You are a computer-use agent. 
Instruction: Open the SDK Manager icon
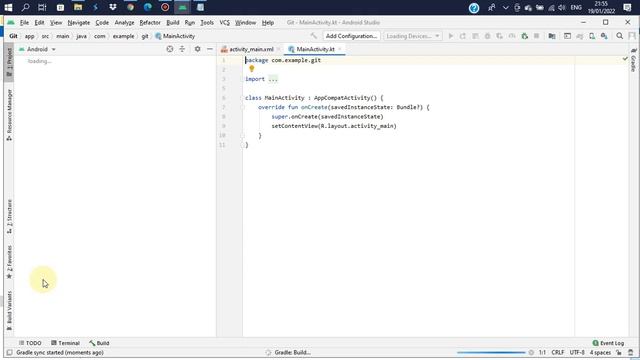[x=604, y=36]
